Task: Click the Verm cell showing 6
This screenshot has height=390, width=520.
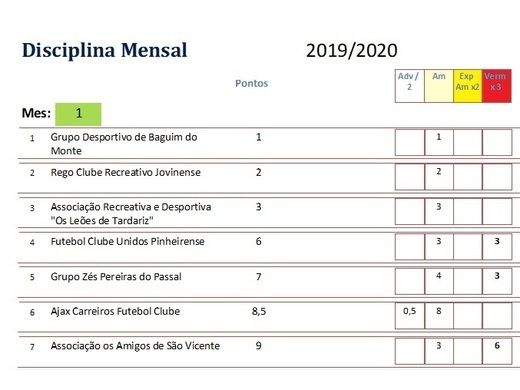Action: [497, 350]
